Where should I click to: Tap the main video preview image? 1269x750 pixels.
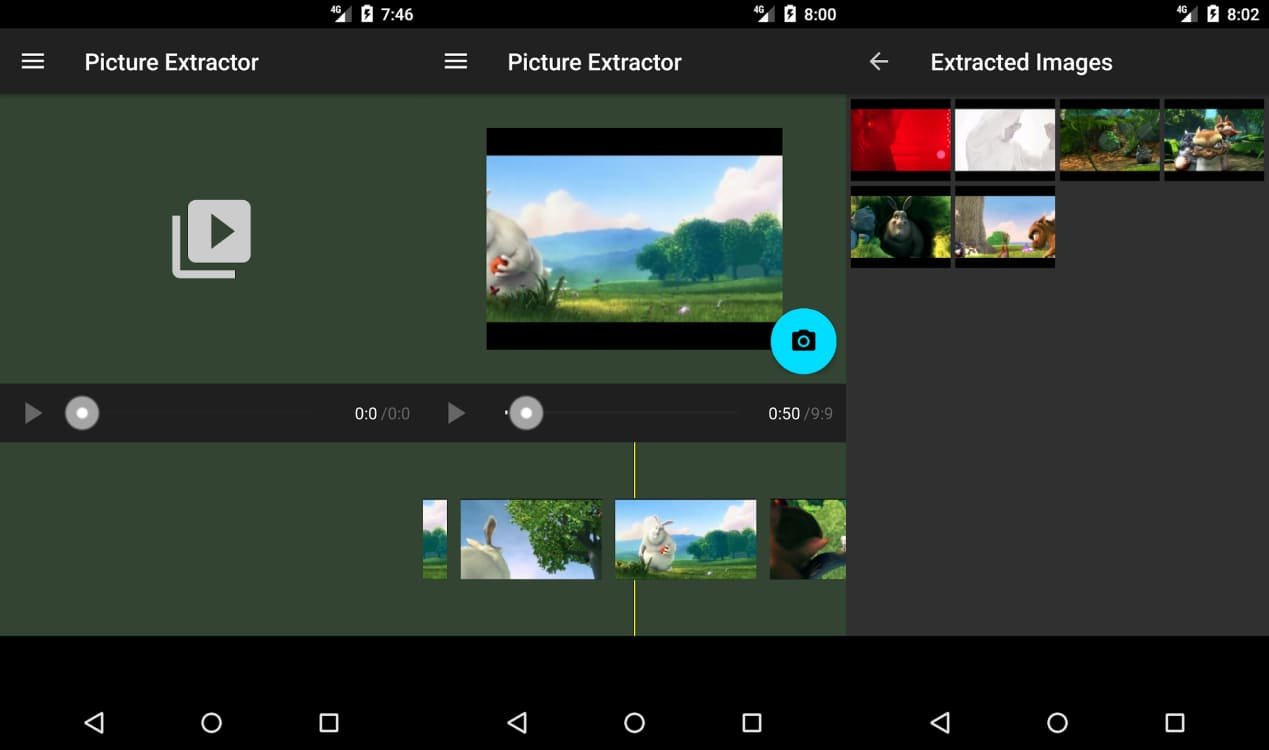634,238
